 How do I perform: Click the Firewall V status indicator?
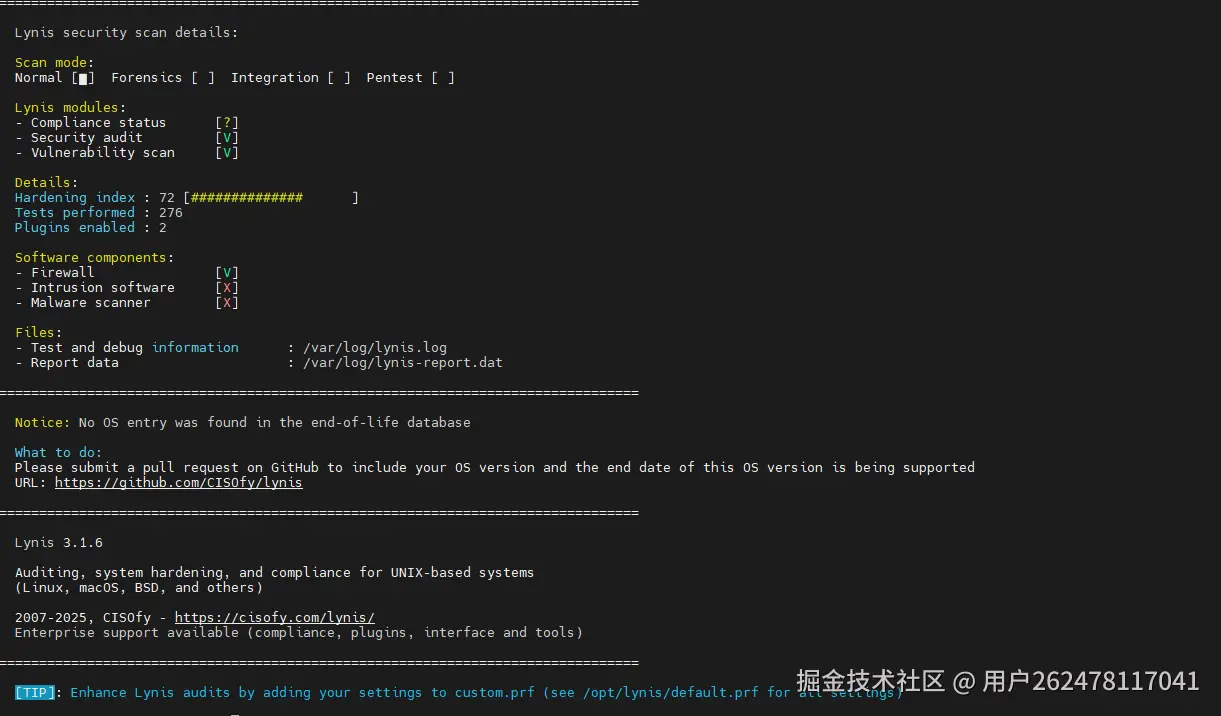(227, 273)
